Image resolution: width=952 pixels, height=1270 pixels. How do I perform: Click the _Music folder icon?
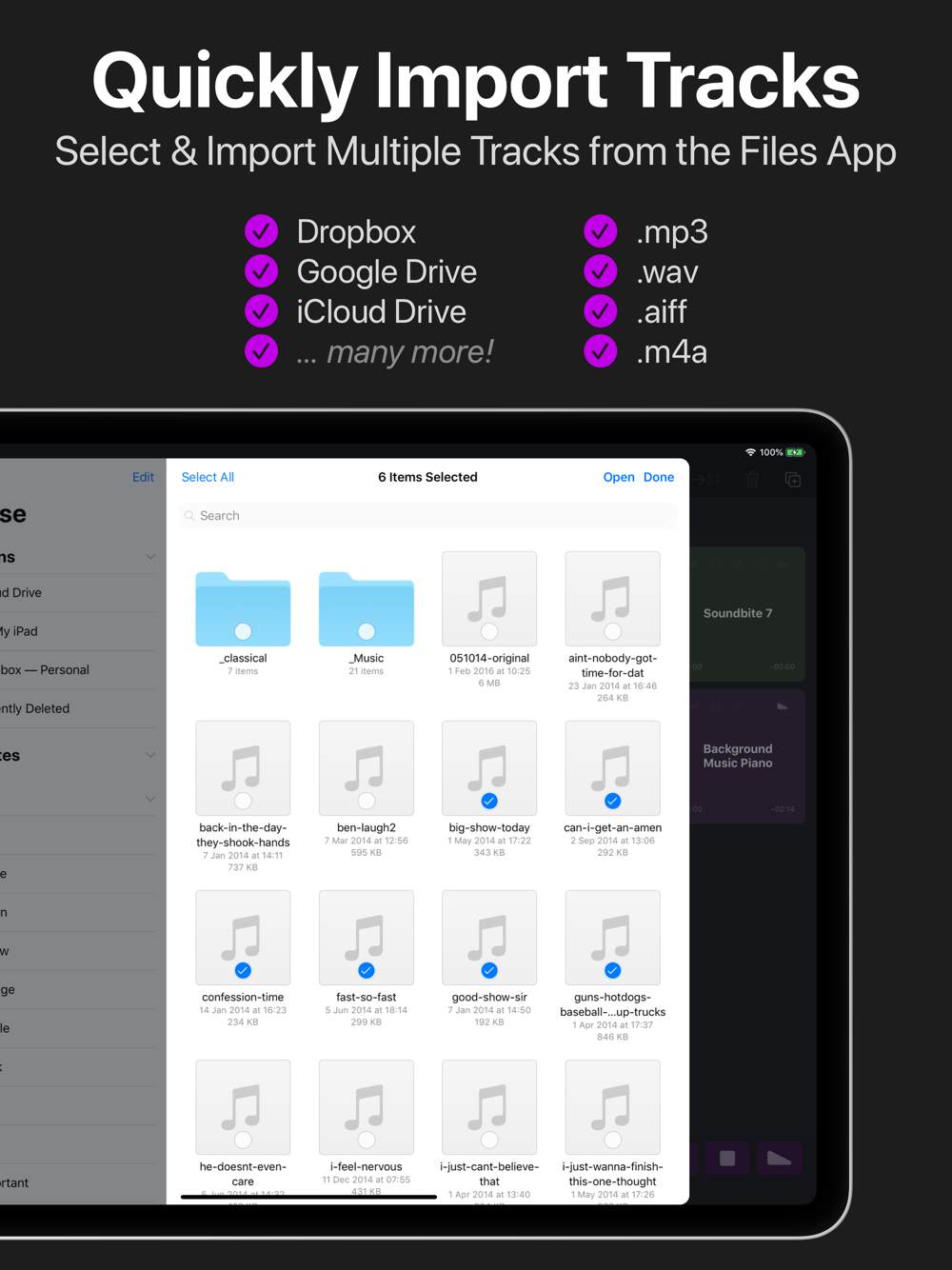(x=367, y=607)
